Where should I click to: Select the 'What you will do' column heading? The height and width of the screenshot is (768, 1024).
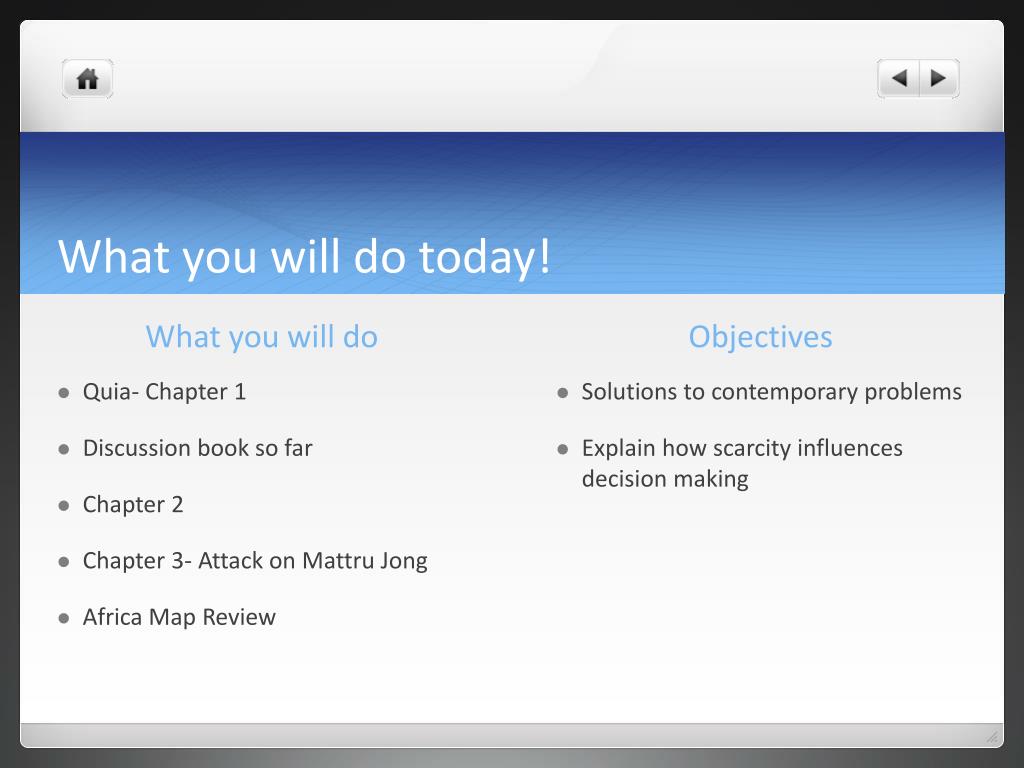click(261, 337)
